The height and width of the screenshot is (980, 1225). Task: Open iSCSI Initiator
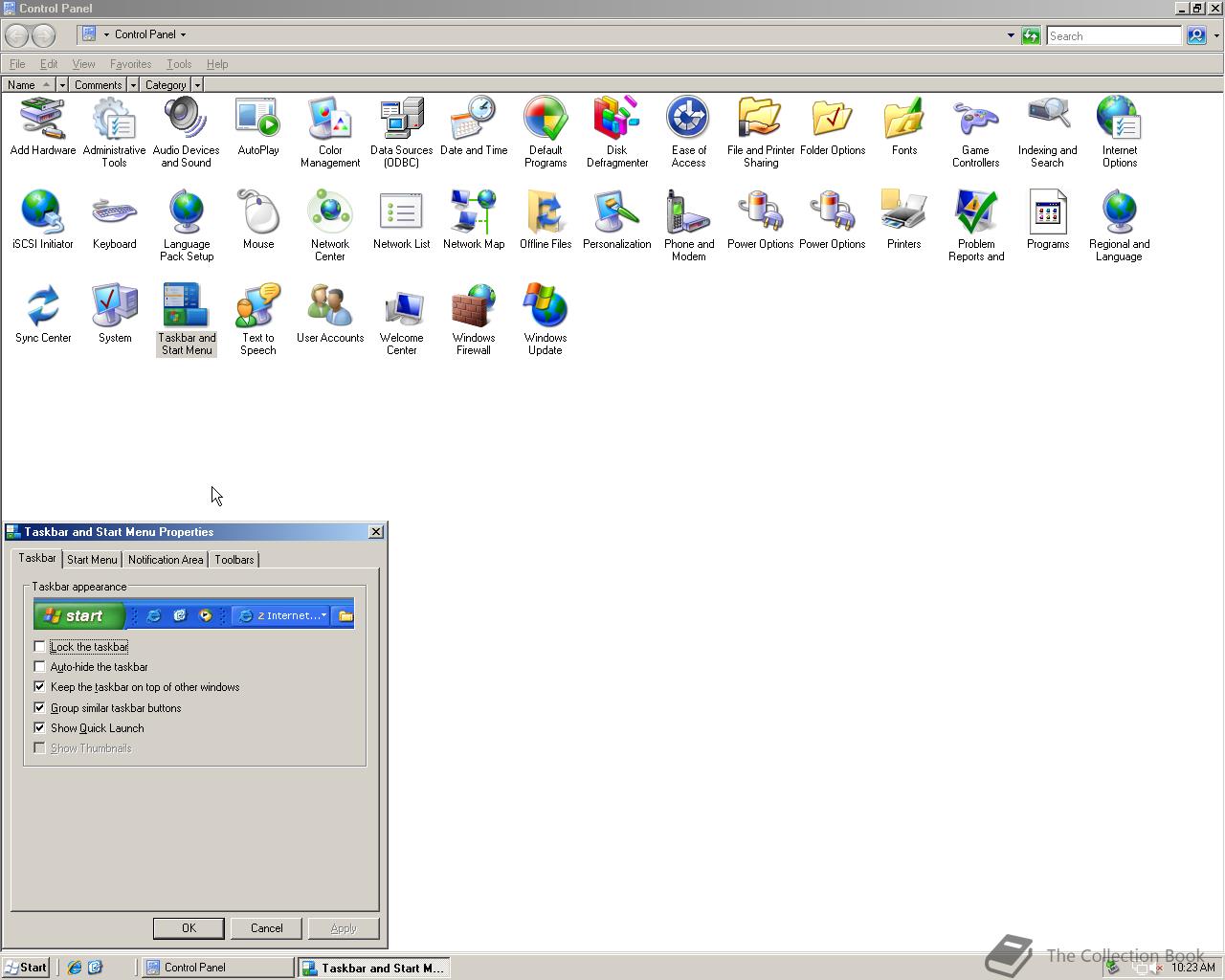click(x=43, y=220)
